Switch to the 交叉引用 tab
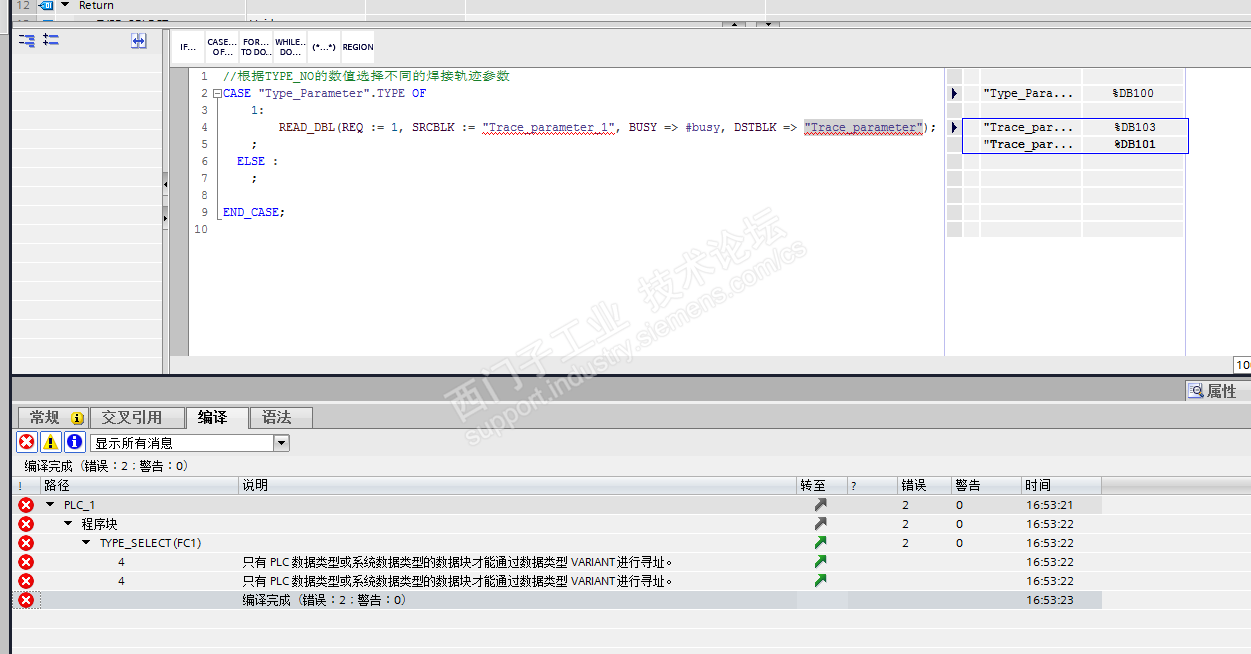 (138, 417)
